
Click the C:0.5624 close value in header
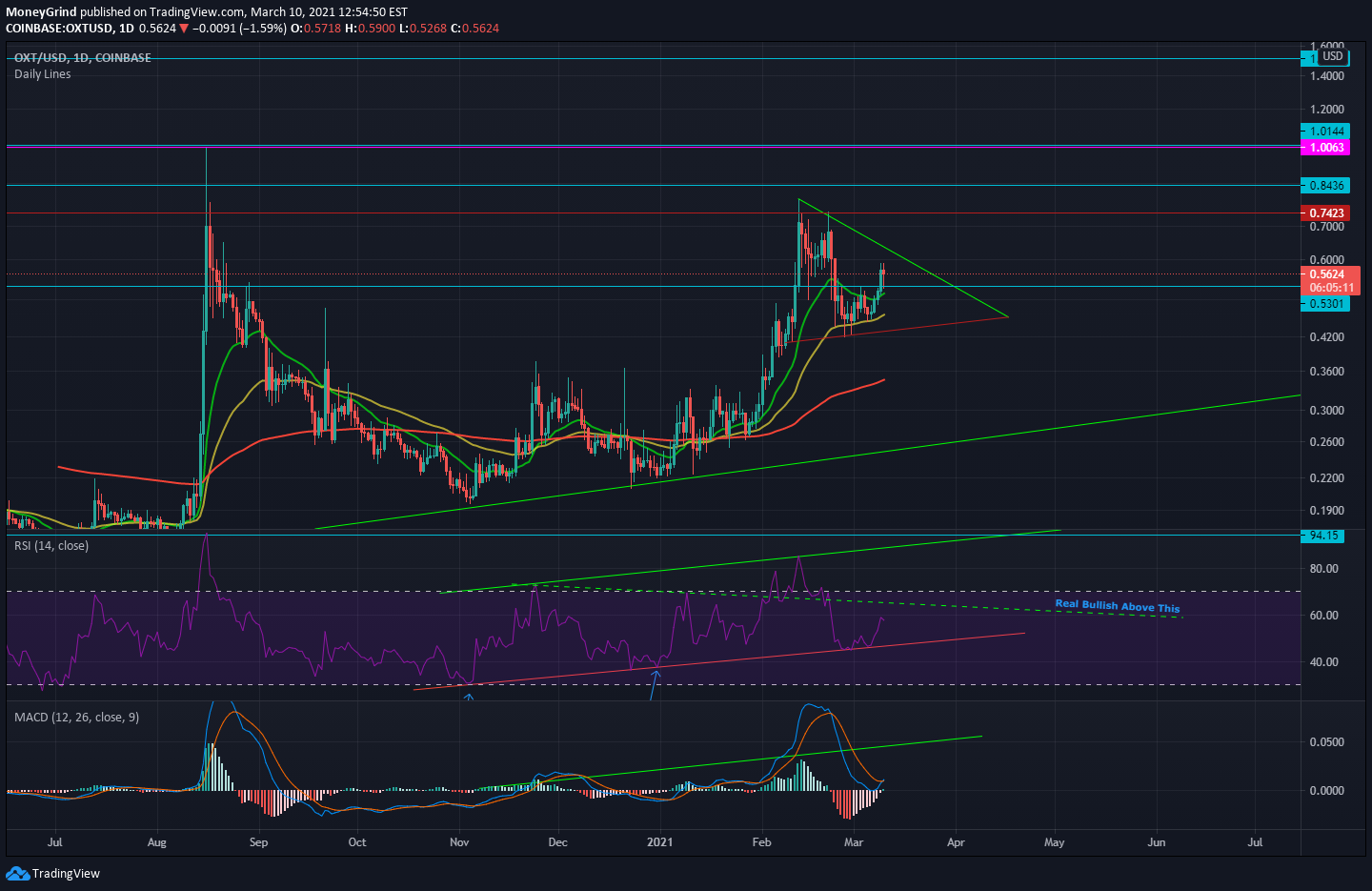474,28
